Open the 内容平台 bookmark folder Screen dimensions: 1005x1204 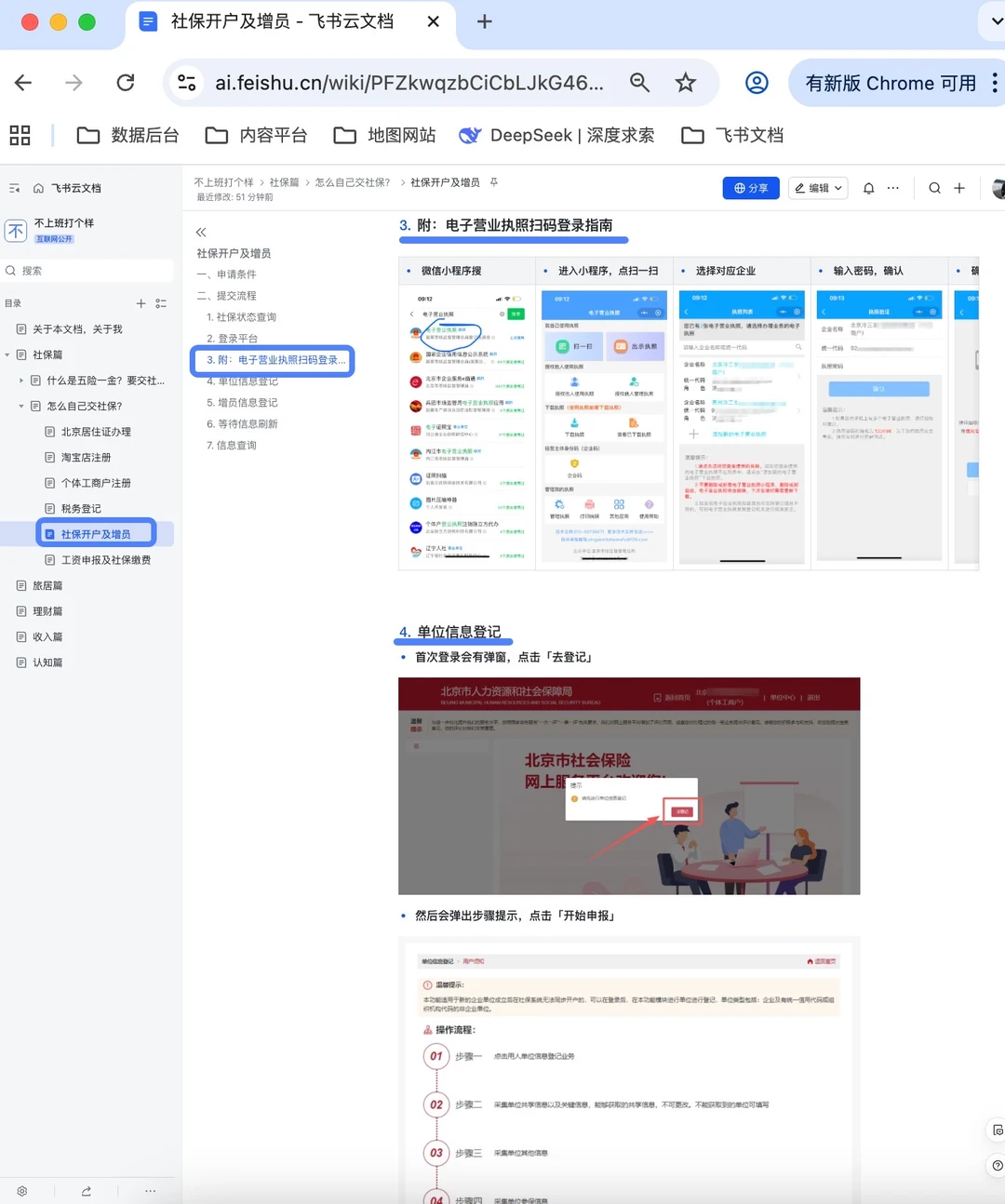click(256, 135)
